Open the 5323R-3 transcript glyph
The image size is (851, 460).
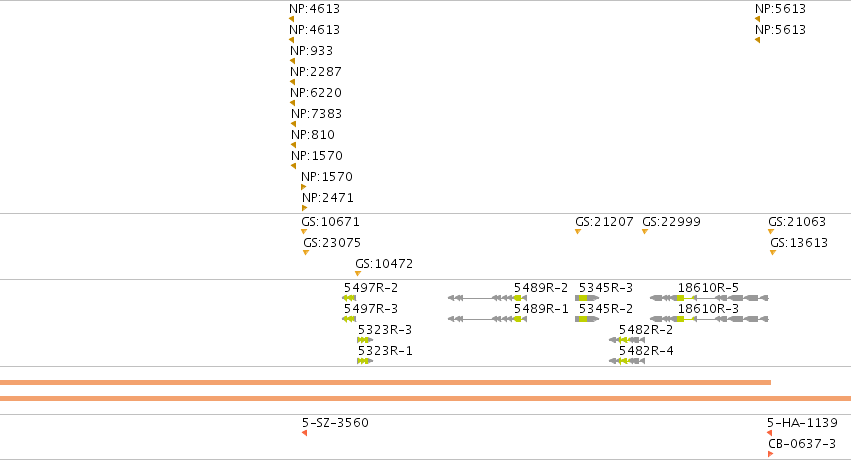click(365, 340)
